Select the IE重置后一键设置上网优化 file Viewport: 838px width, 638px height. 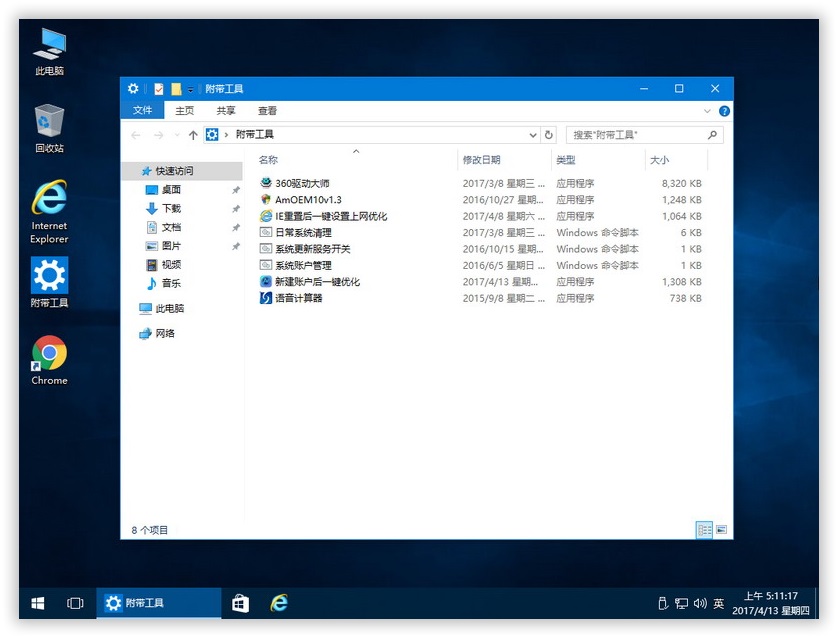(x=331, y=216)
